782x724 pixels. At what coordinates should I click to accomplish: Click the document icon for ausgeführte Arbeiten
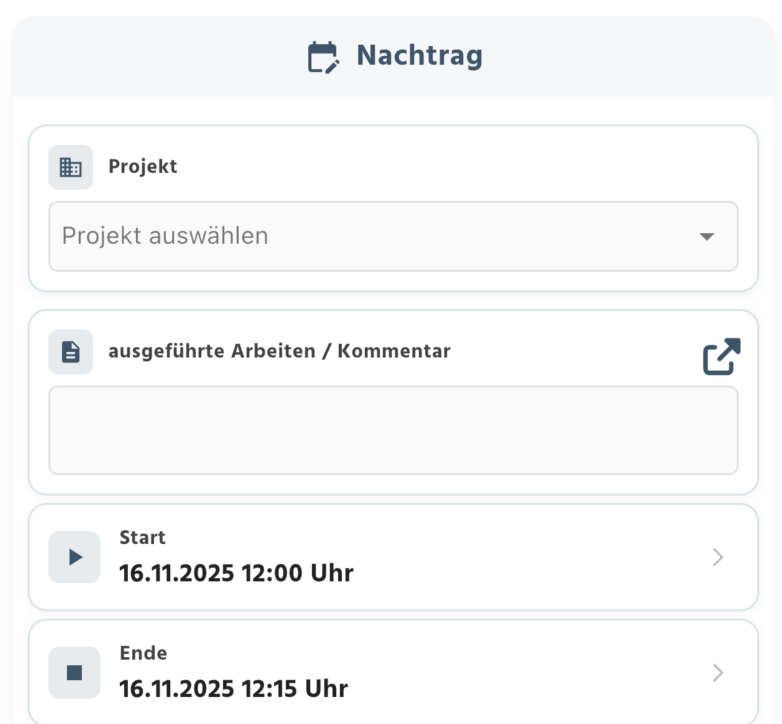click(71, 352)
